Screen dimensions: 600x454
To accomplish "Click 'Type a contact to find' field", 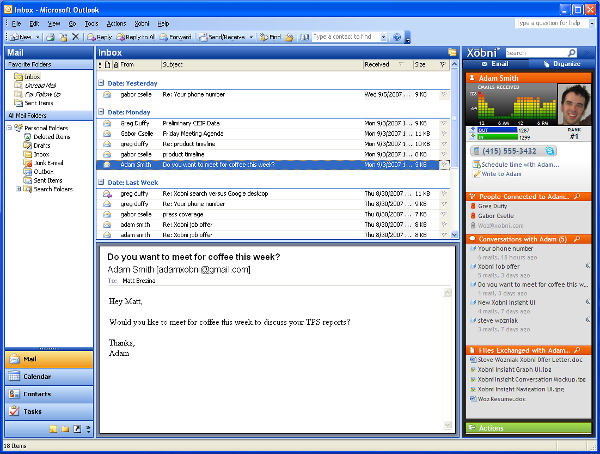I will [x=346, y=37].
